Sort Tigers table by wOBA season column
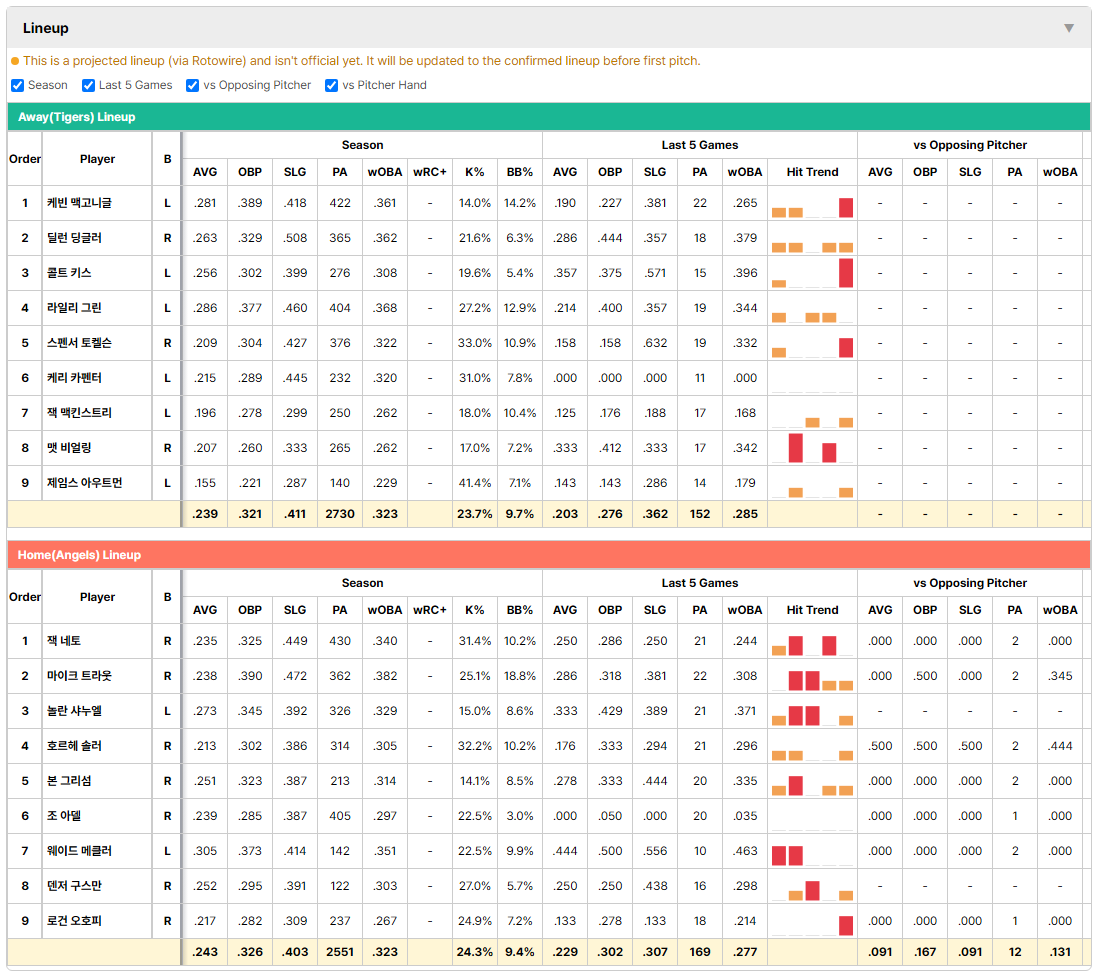 [x=384, y=172]
